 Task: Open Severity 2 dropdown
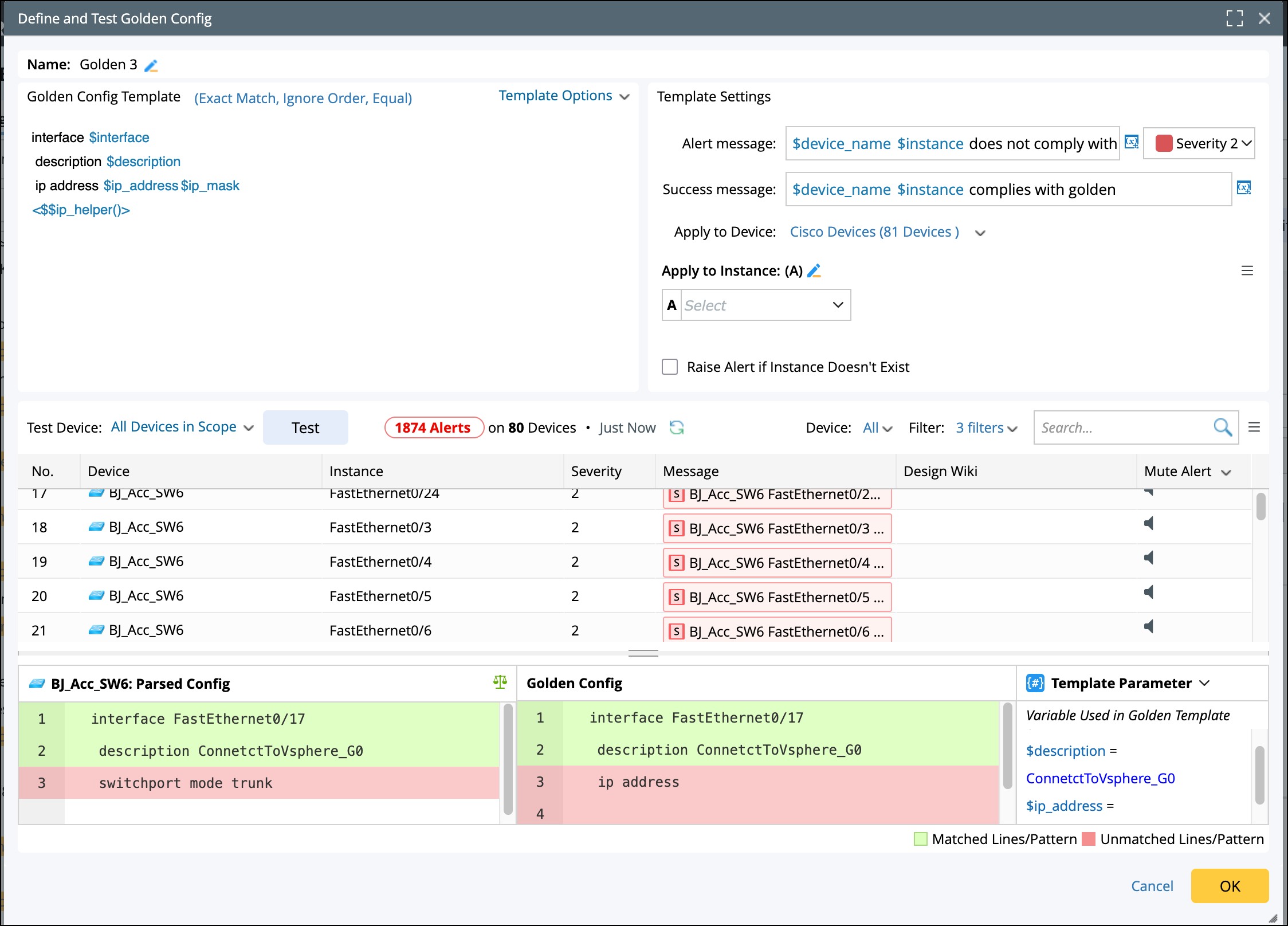(x=1247, y=143)
